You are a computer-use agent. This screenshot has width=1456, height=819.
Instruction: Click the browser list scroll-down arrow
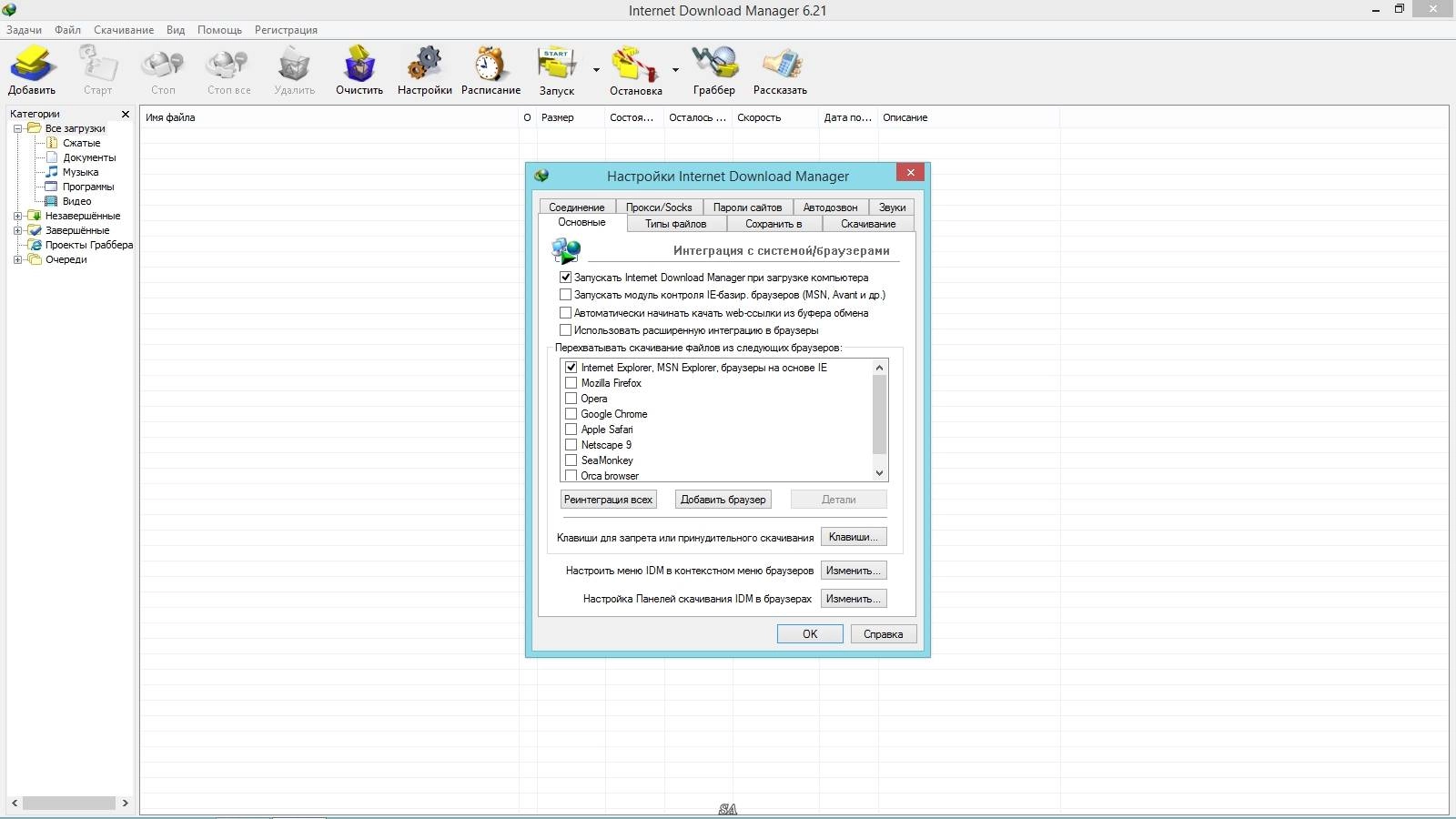tap(879, 473)
